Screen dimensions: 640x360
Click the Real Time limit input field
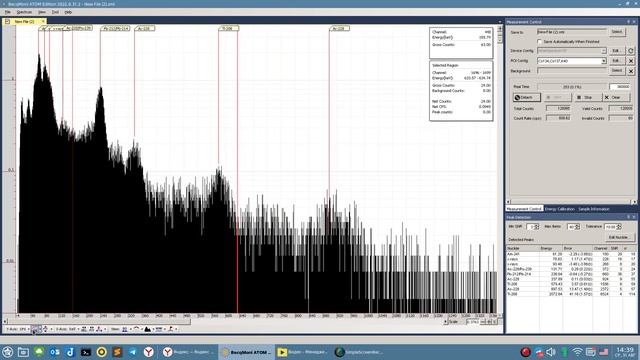pyautogui.click(x=620, y=87)
